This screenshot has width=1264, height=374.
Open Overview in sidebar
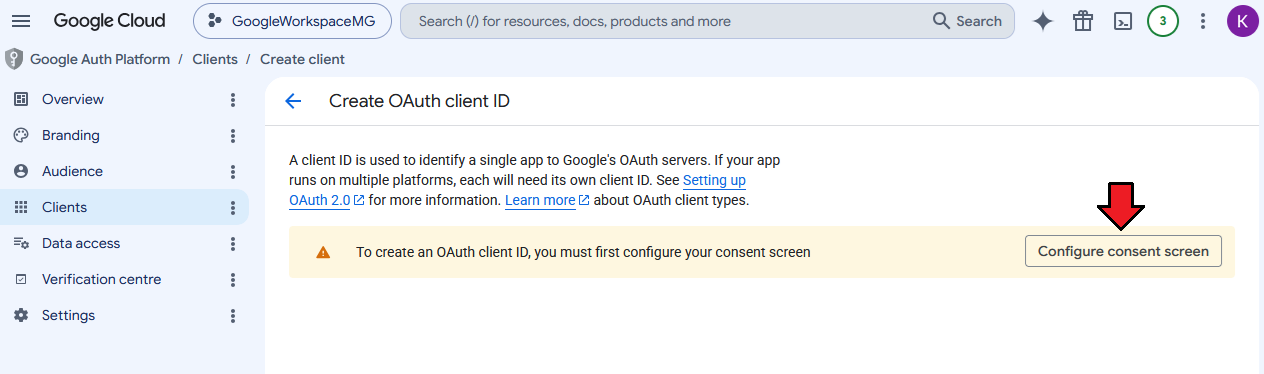(124, 99)
